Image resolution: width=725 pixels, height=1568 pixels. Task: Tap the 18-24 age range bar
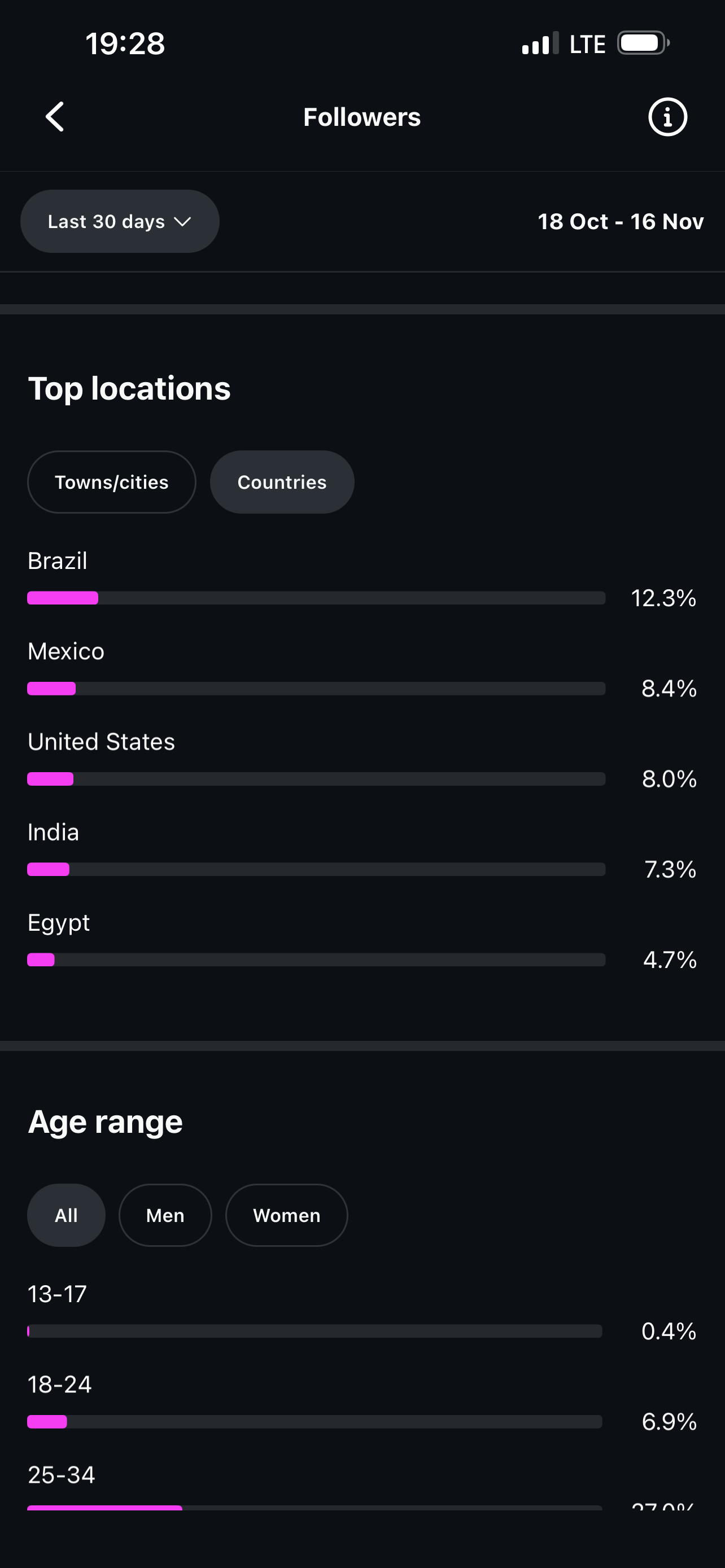point(315,1422)
